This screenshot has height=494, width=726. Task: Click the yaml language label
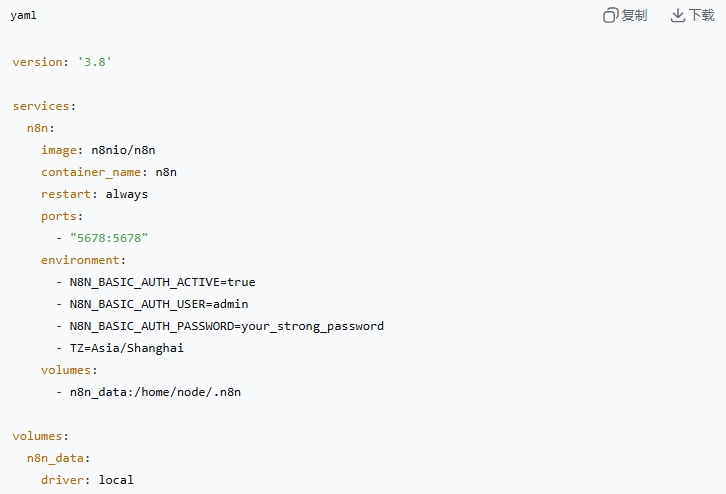click(24, 15)
